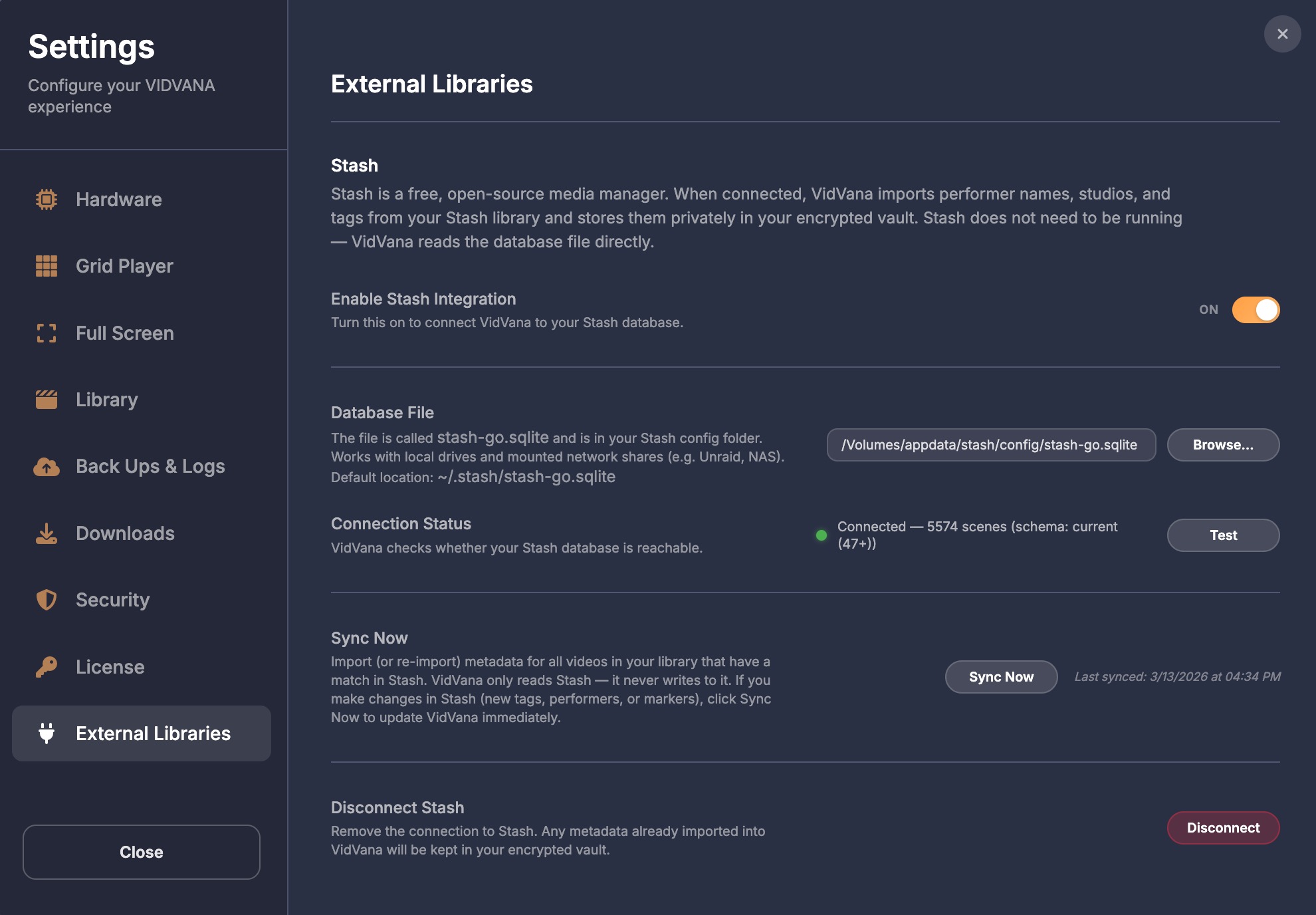Screen dimensions: 1316x915
Task: Start a Stash metadata sync now
Action: 1001,677
